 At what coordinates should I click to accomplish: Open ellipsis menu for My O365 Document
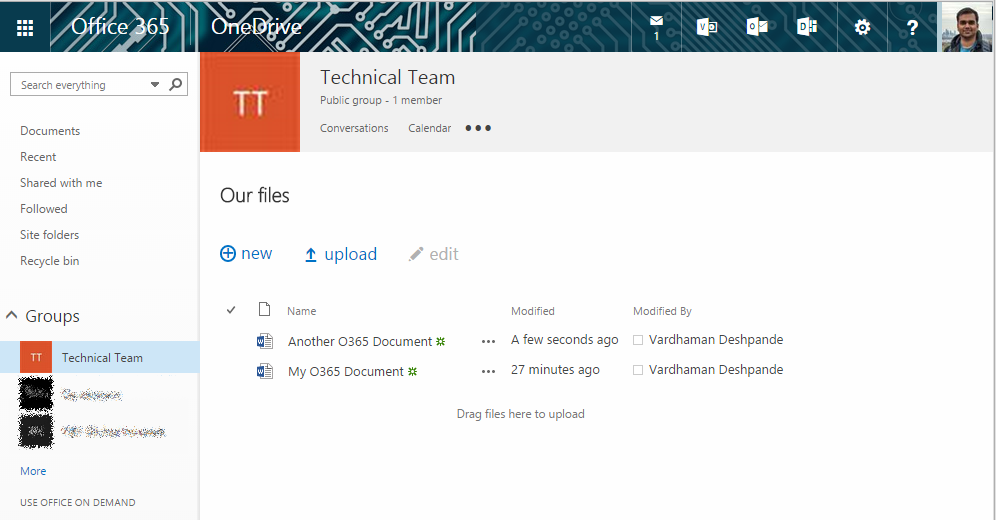pos(488,371)
